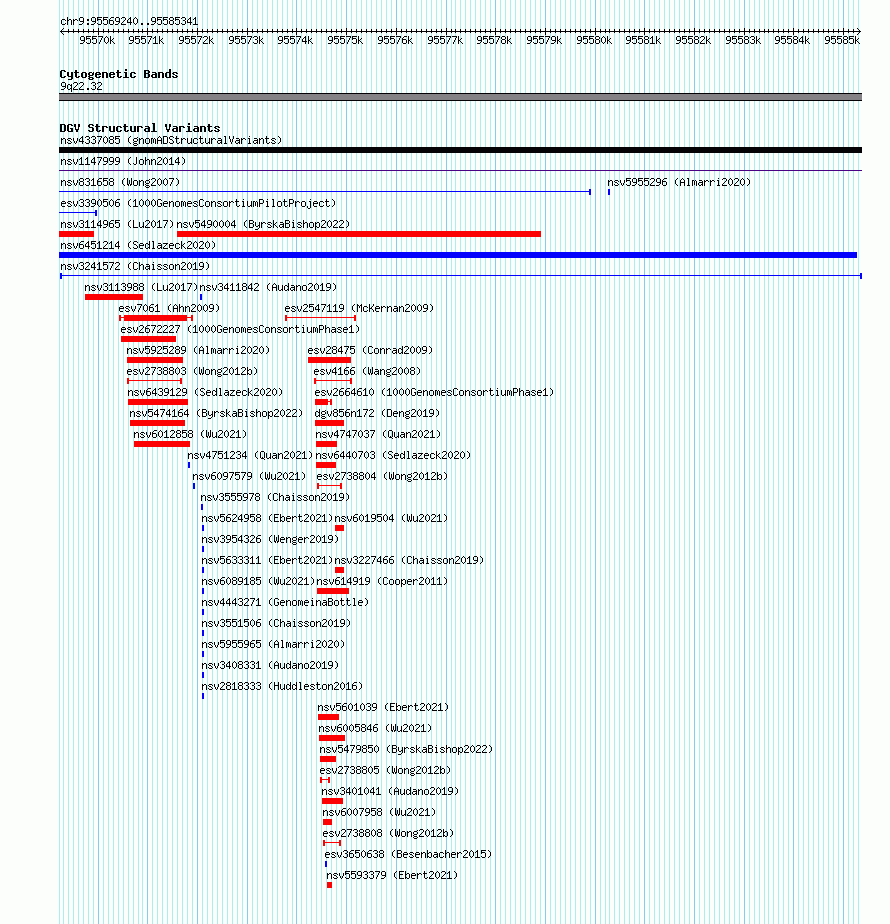Click nsv6097579 (Wu2021) label

click(x=249, y=476)
